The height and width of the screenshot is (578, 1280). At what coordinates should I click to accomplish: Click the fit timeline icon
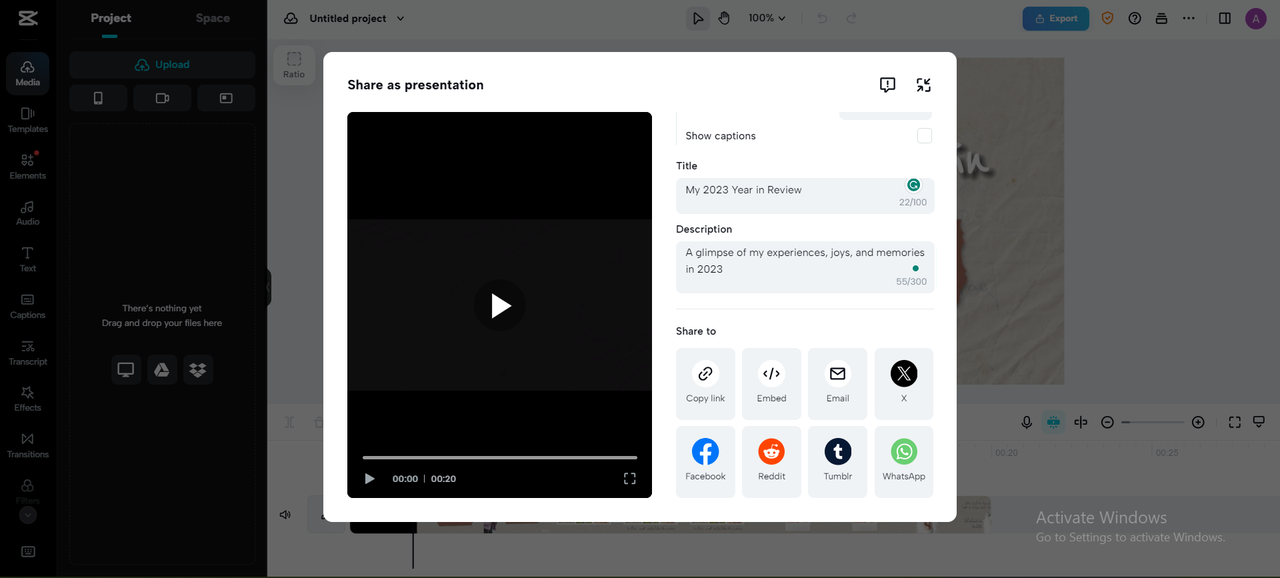pos(1235,423)
